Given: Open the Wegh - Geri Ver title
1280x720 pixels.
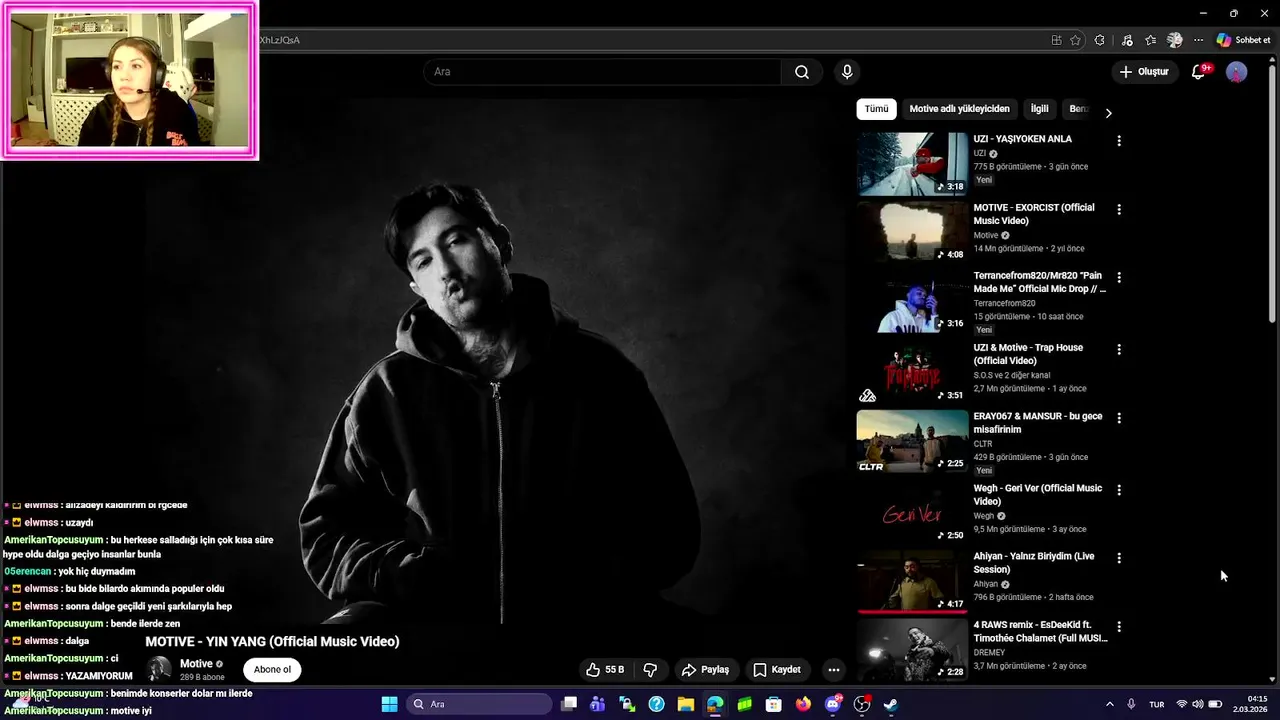Looking at the screenshot, I should tap(1038, 495).
